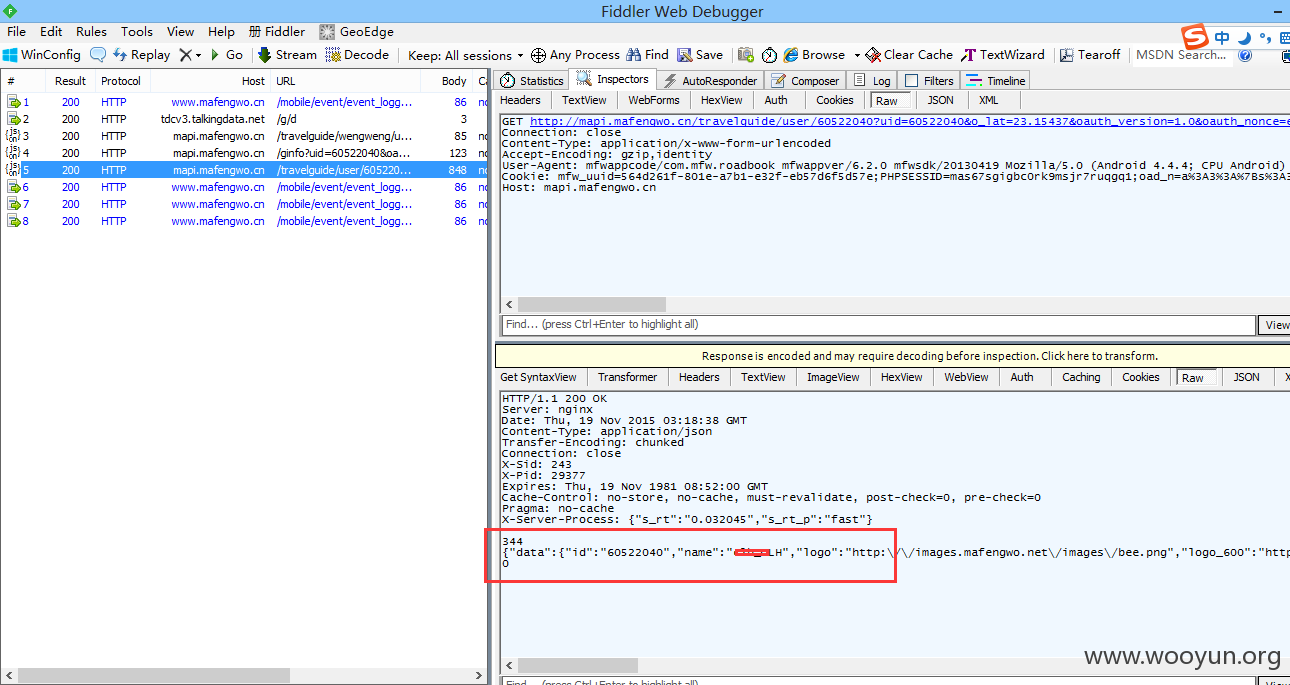Open Keep: All sessions dropdown
This screenshot has height=685, width=1290.
pos(465,55)
